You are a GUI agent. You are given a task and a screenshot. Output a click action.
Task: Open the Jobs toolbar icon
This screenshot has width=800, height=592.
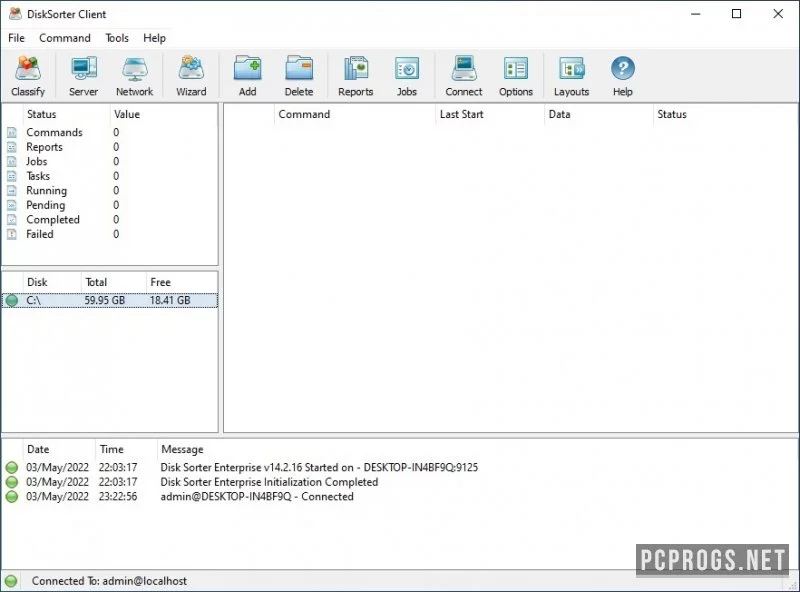[407, 68]
